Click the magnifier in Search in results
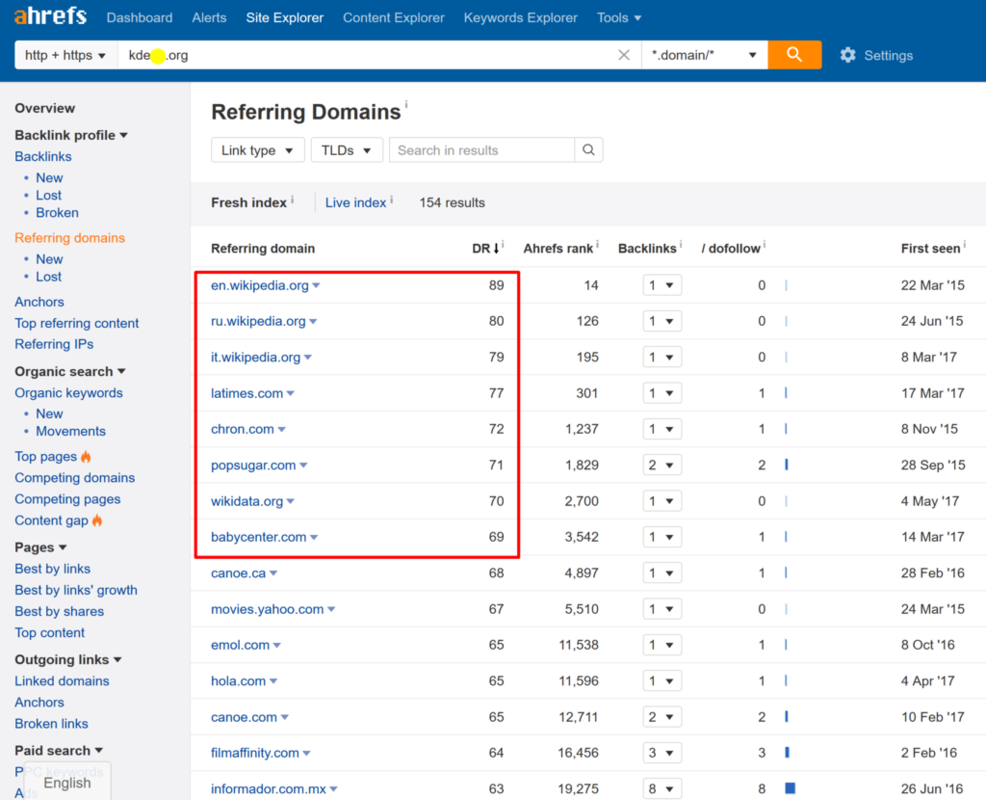This screenshot has height=800, width=986. [x=589, y=150]
